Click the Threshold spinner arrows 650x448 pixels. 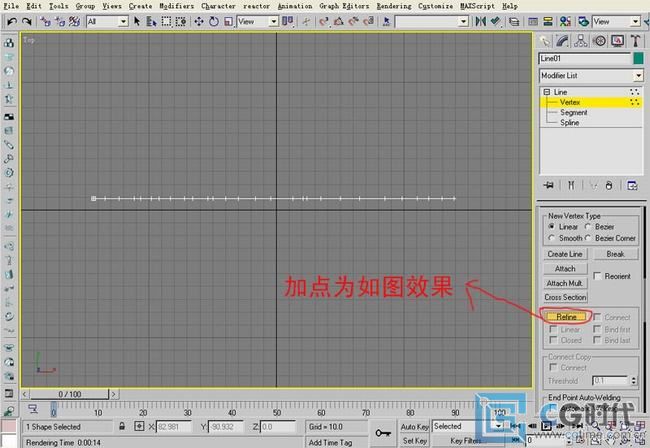click(x=633, y=380)
